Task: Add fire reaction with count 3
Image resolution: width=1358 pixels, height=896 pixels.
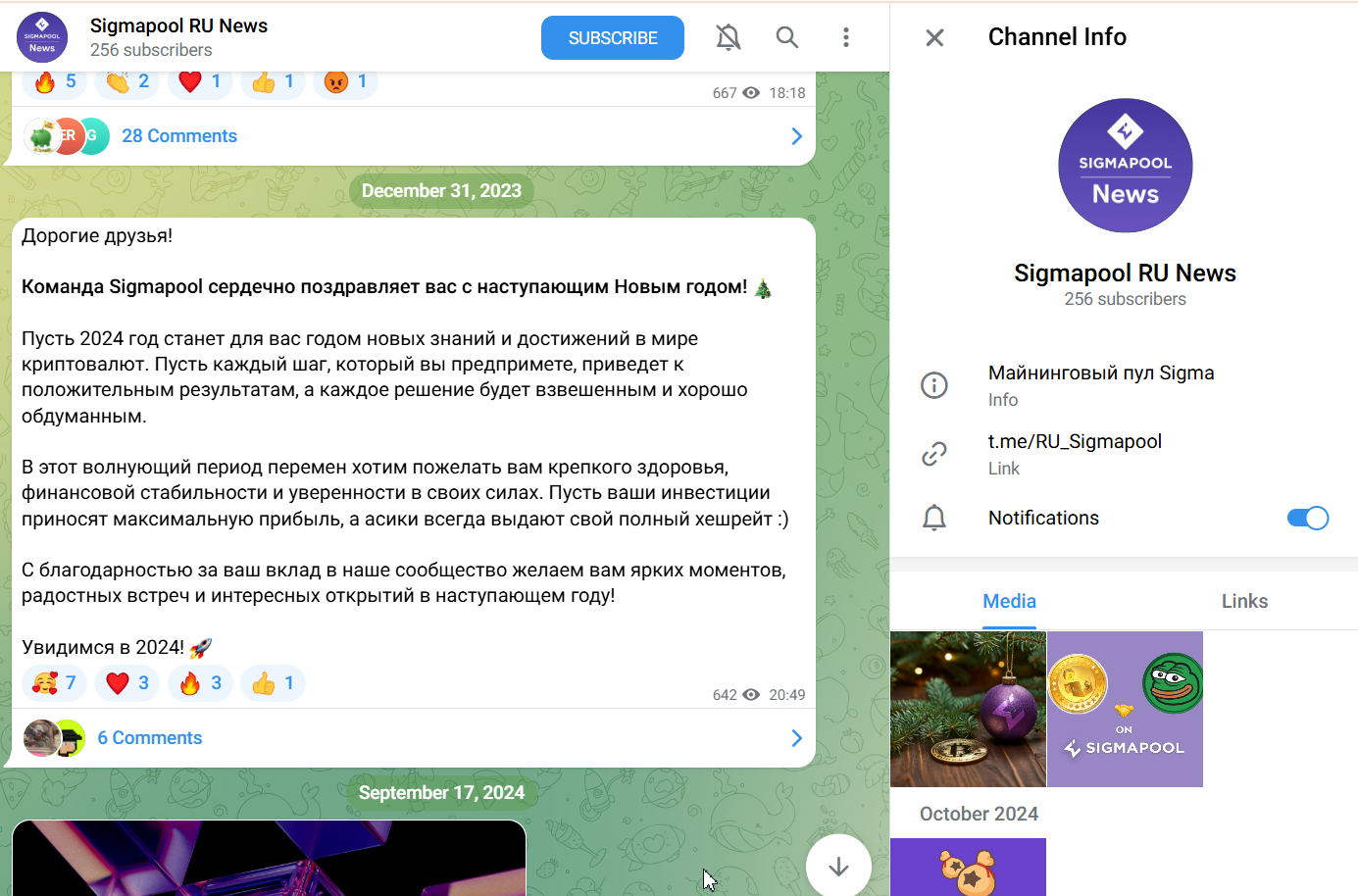Action: (200, 683)
